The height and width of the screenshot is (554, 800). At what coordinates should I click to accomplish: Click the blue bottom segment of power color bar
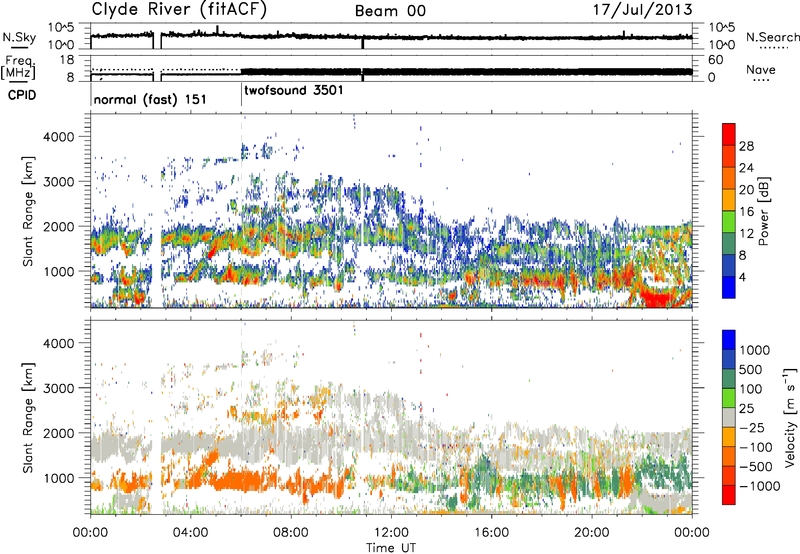click(729, 287)
